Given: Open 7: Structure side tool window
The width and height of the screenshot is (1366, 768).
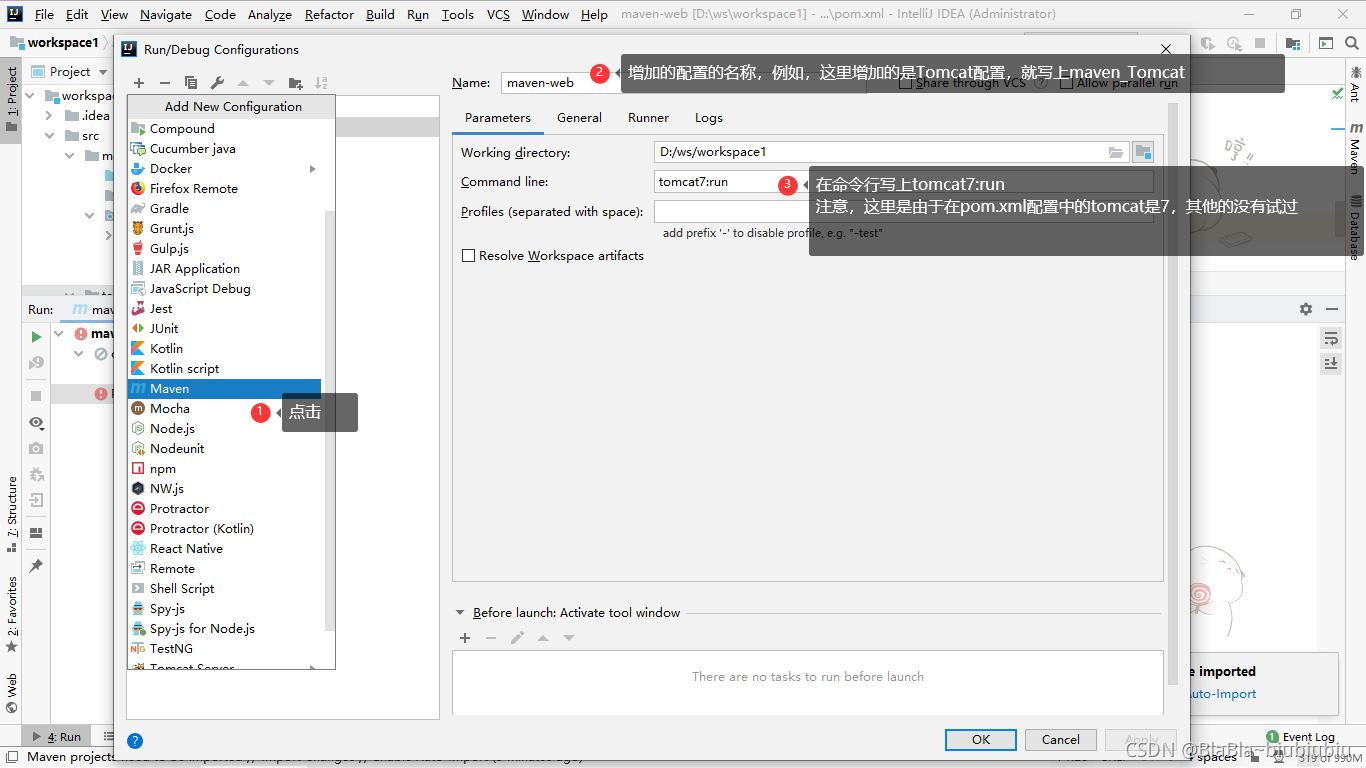Looking at the screenshot, I should tap(11, 515).
